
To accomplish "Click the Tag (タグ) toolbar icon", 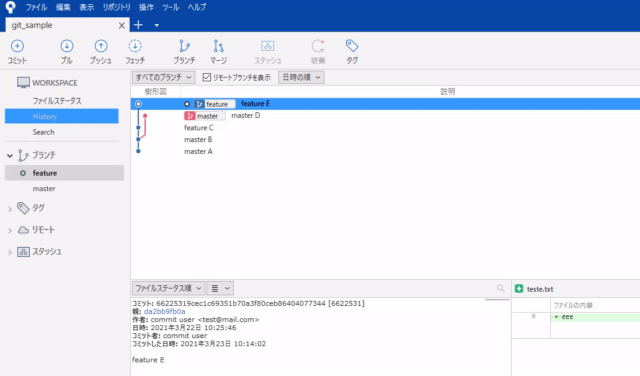I will pyautogui.click(x=352, y=46).
